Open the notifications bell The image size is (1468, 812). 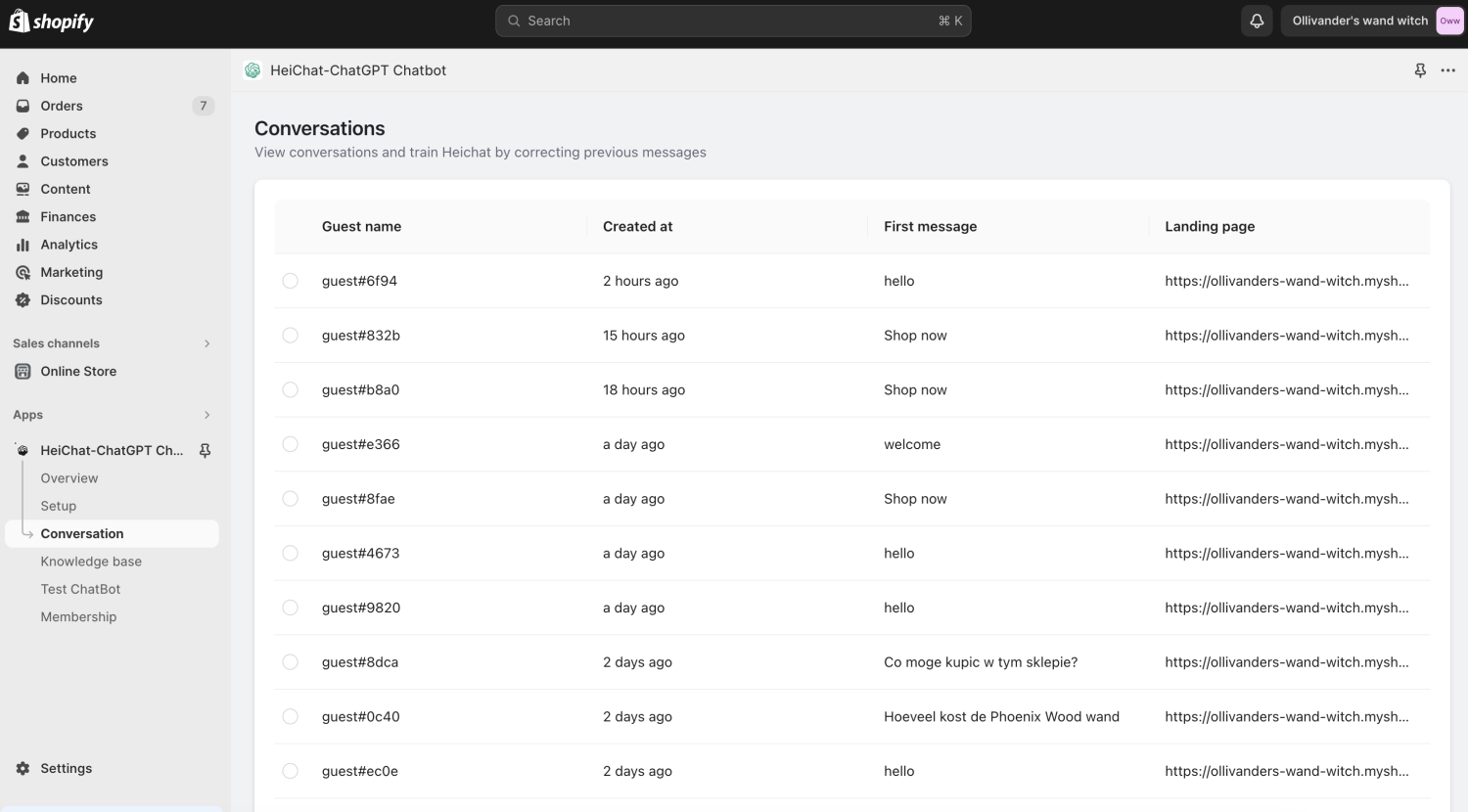1257,21
